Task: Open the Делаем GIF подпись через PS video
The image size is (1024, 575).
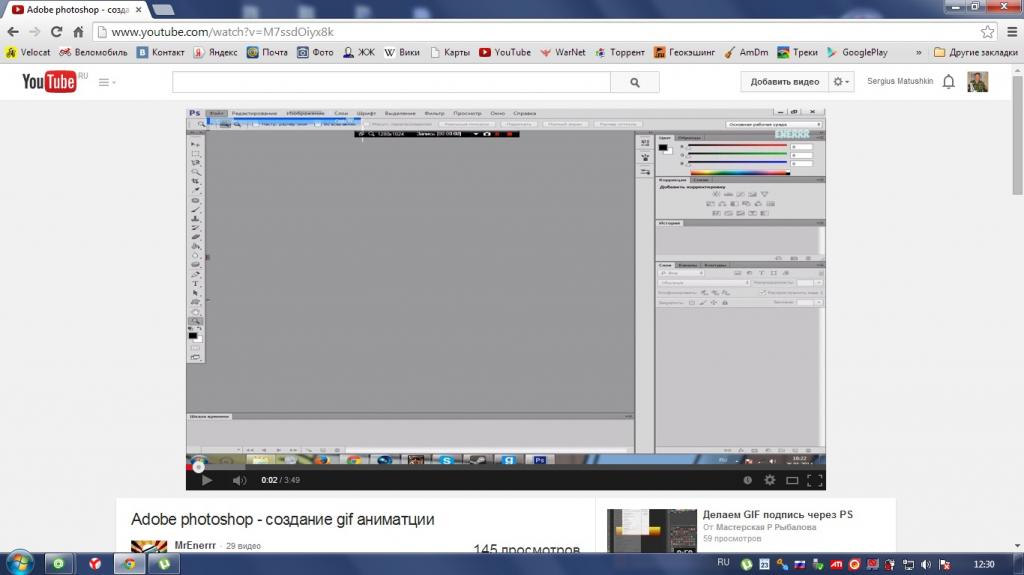Action: [777, 514]
